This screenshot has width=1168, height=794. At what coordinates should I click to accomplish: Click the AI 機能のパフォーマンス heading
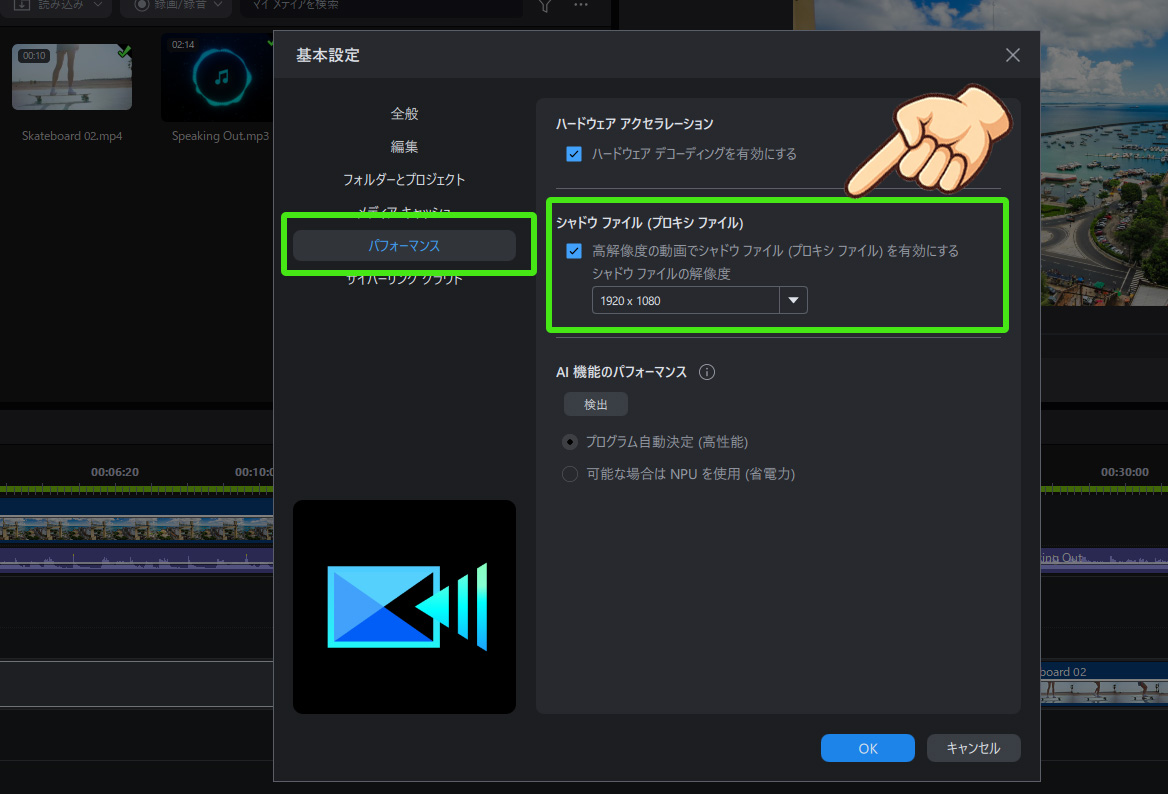coord(621,372)
